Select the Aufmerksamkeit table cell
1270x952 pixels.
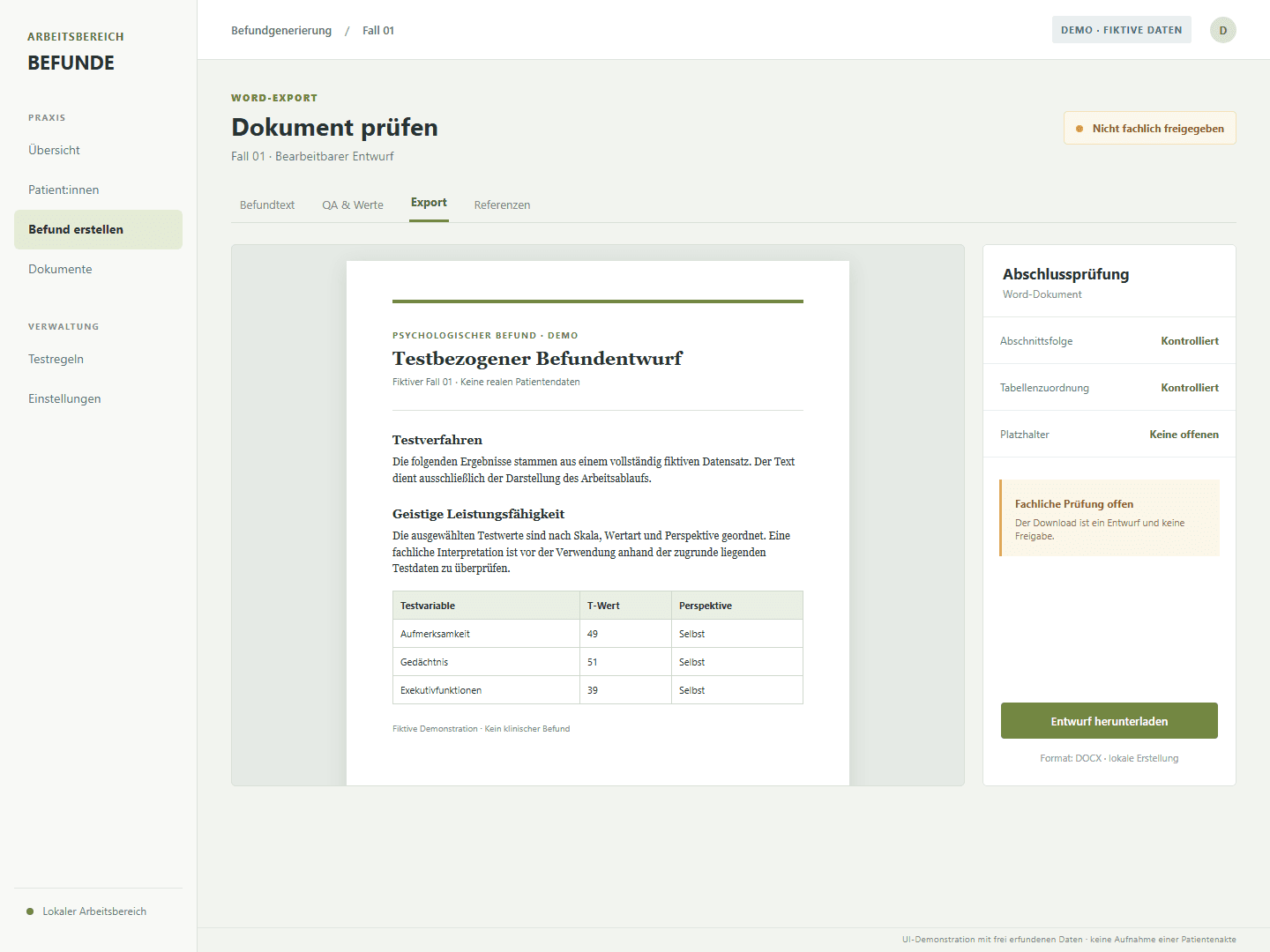pos(486,634)
